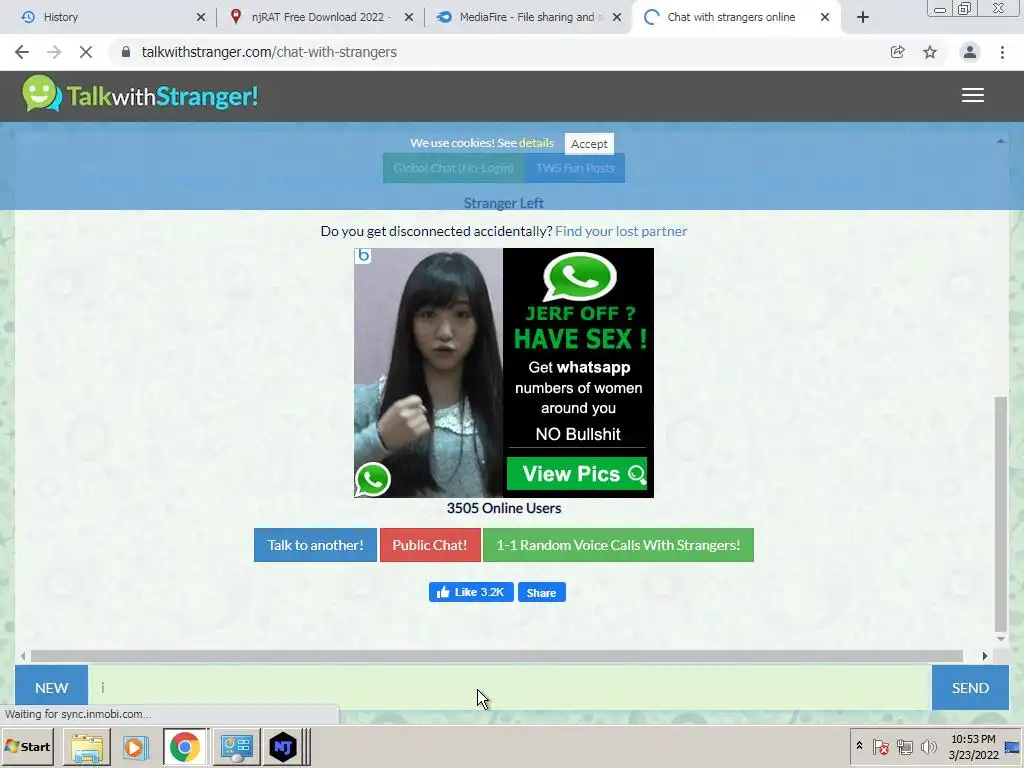Click the browser forward arrow
The height and width of the screenshot is (768, 1024).
(x=54, y=52)
